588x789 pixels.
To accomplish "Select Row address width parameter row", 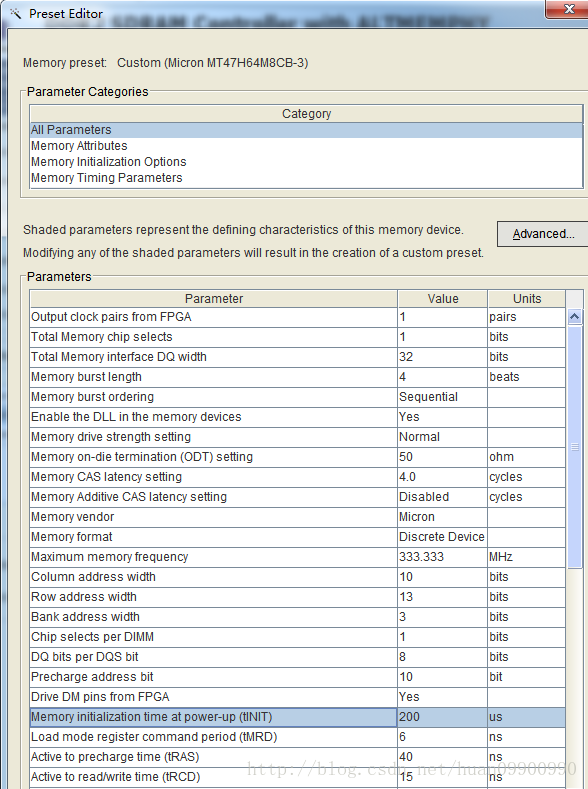I will 297,597.
